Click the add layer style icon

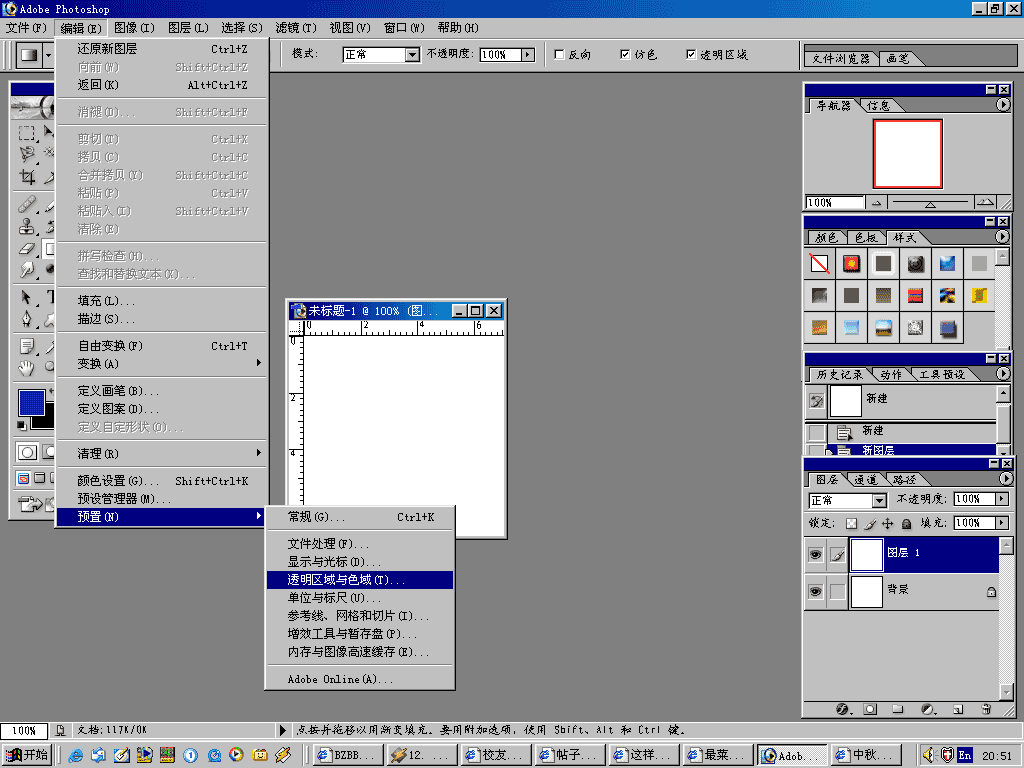tap(842, 709)
